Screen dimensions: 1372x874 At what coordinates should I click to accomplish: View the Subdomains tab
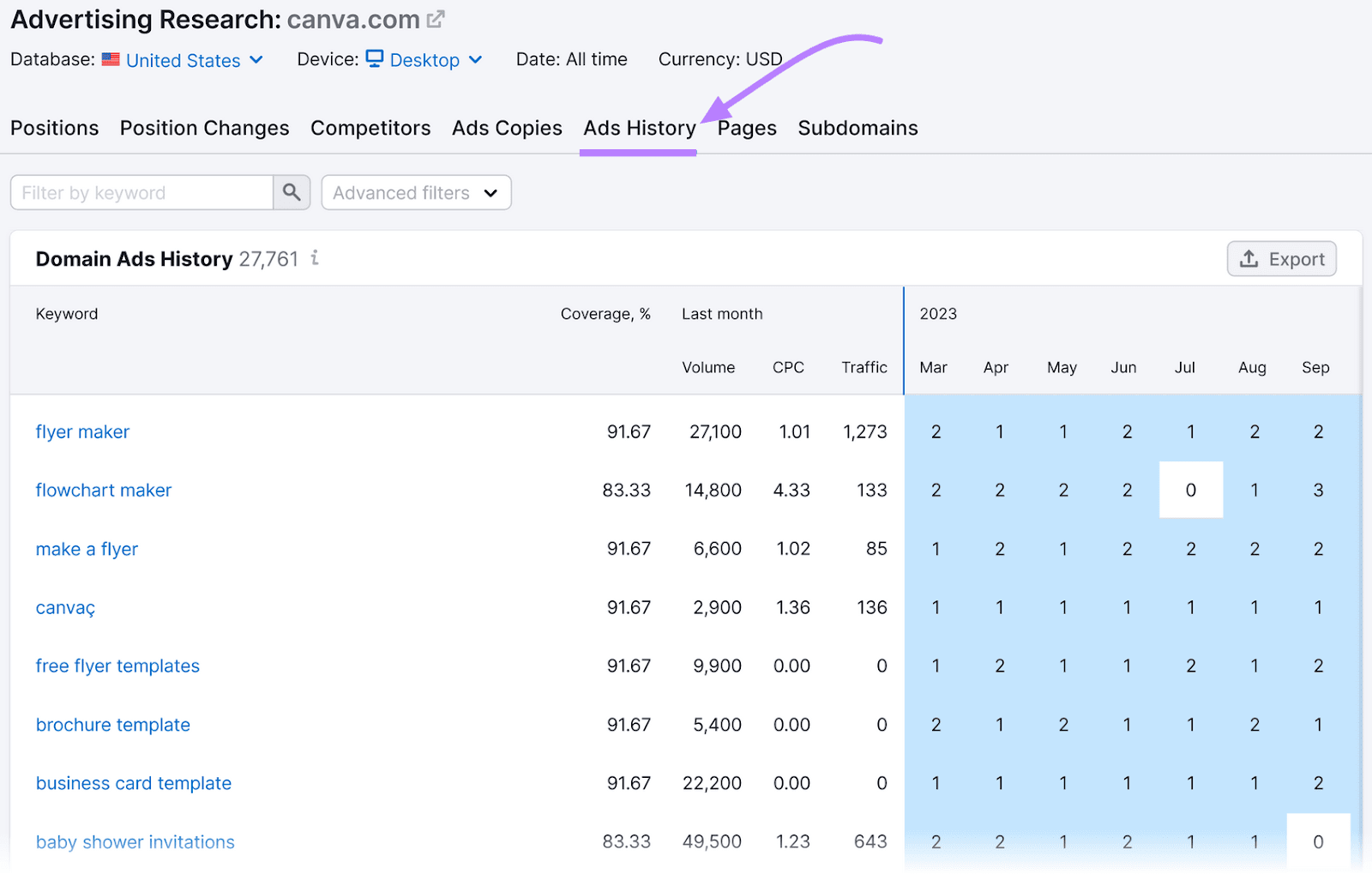click(857, 128)
